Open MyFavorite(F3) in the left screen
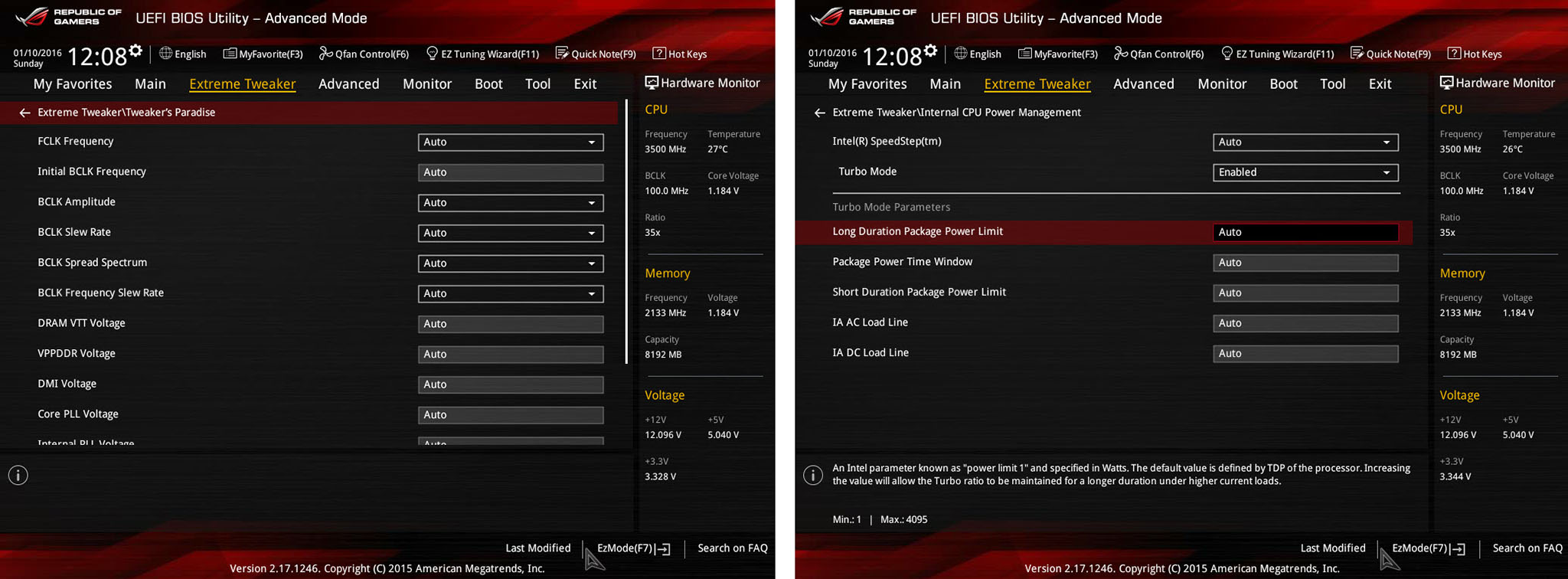This screenshot has height=579, width=1568. point(263,54)
